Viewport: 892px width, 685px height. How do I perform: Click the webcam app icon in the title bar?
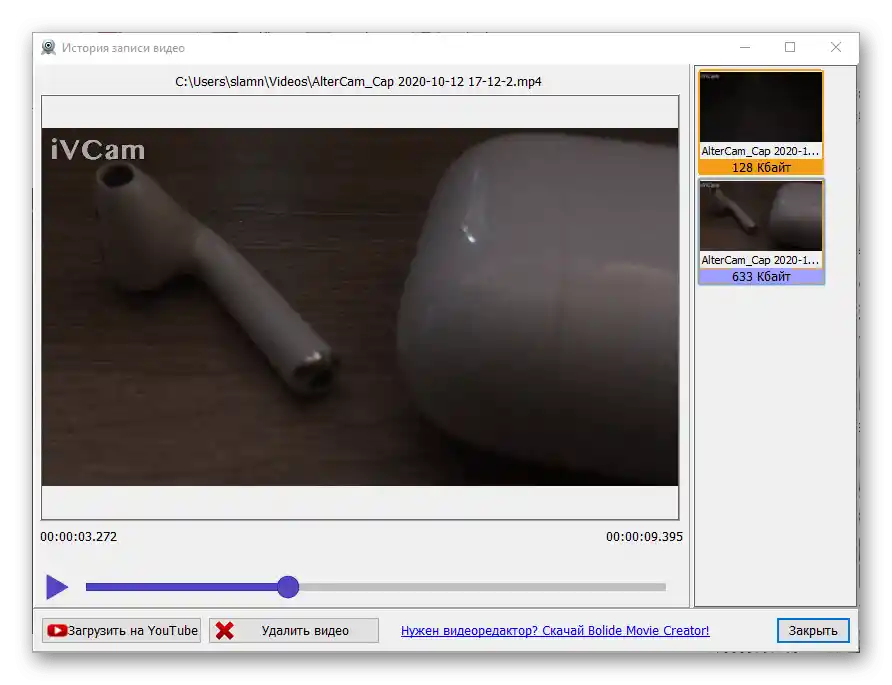coord(49,48)
